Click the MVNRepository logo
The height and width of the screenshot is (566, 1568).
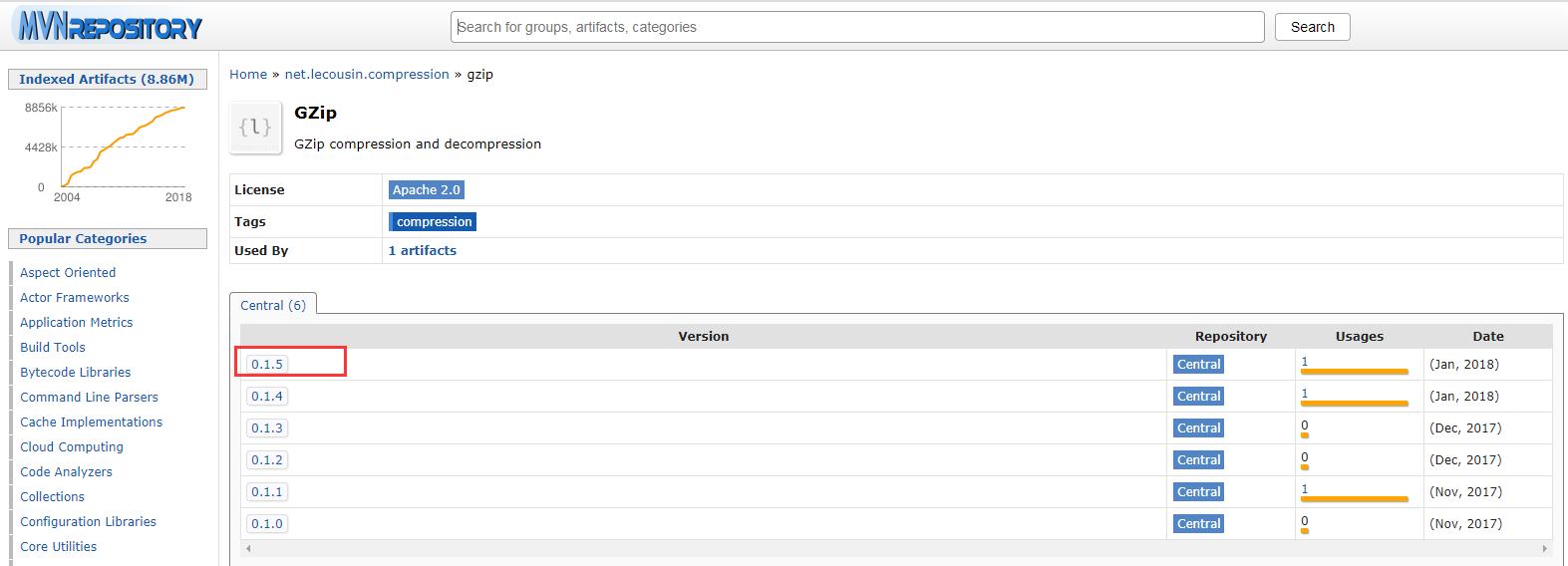pos(110,26)
